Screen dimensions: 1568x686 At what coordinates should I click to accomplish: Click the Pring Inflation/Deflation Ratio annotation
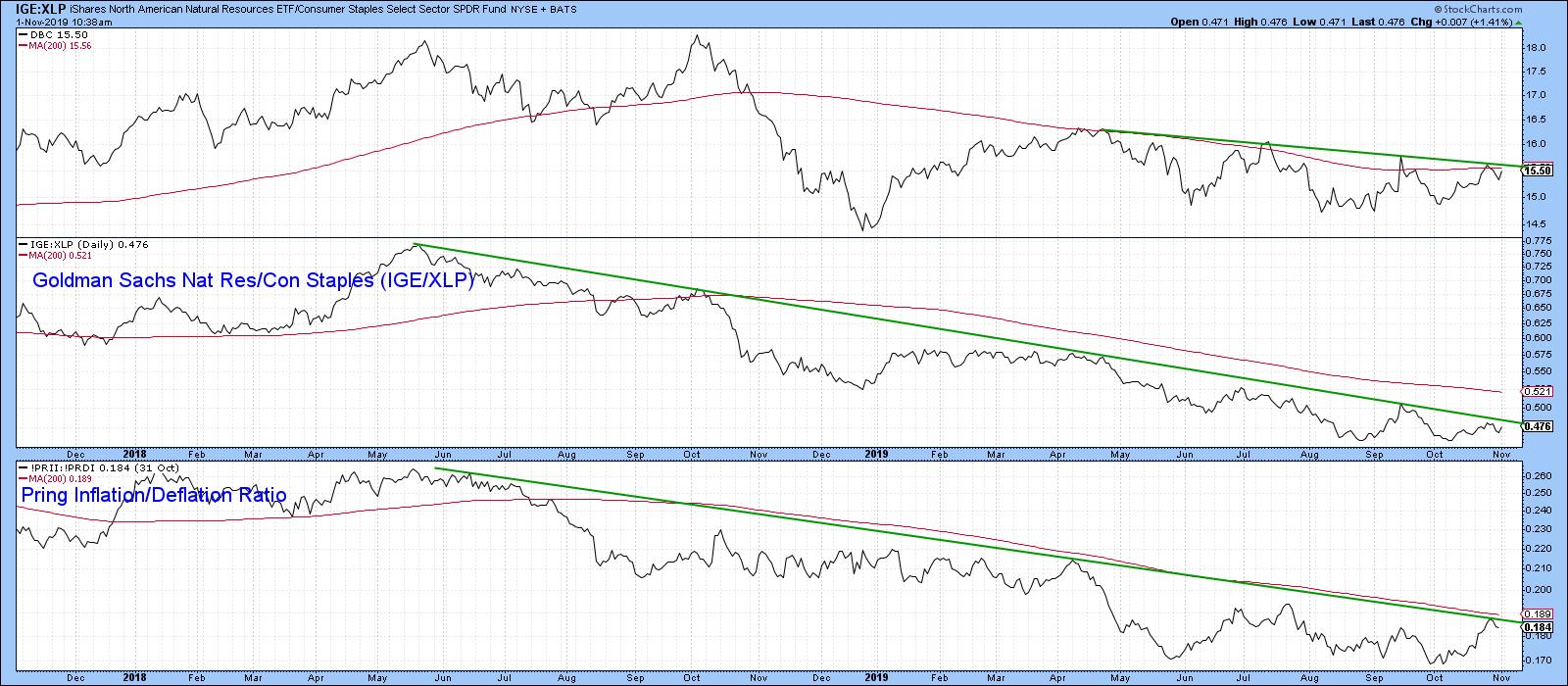(154, 496)
